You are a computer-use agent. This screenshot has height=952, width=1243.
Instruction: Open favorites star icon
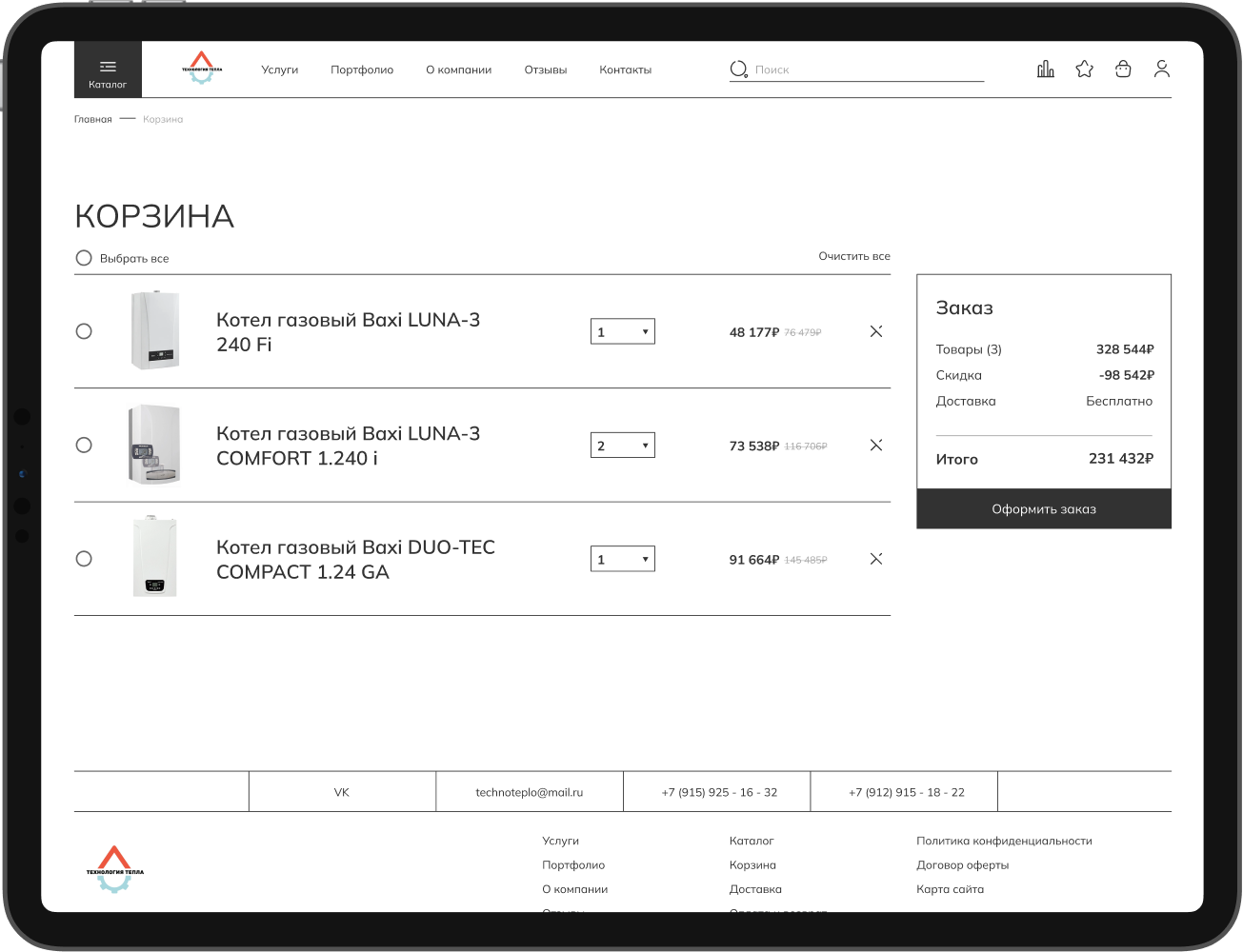[x=1085, y=69]
